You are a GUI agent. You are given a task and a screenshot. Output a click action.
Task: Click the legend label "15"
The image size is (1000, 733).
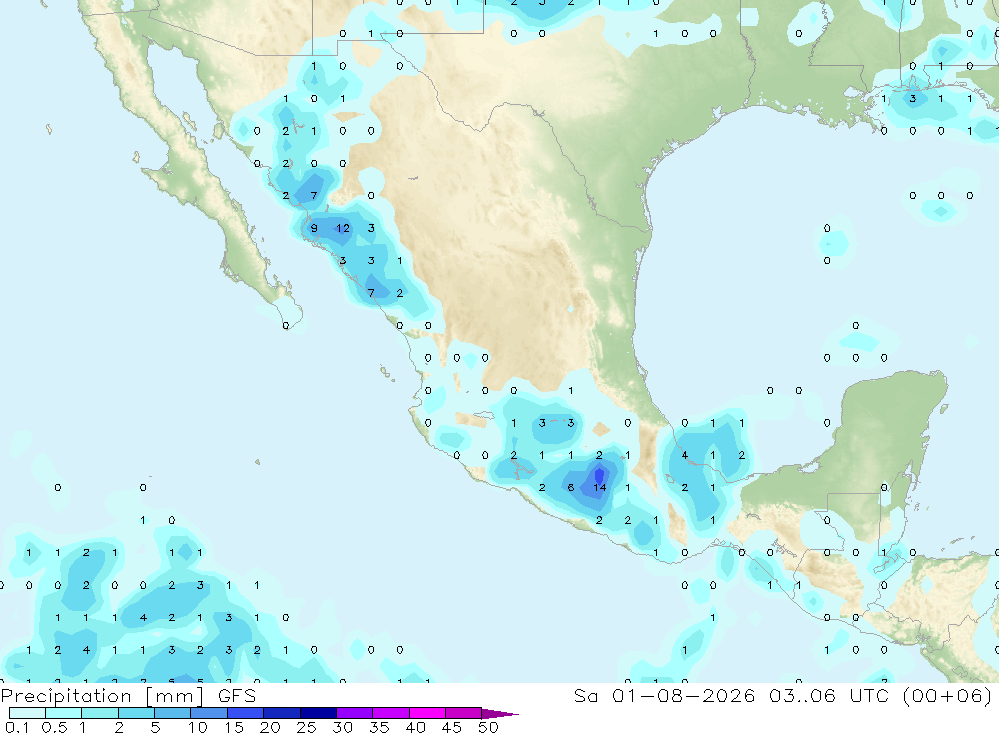click(234, 727)
